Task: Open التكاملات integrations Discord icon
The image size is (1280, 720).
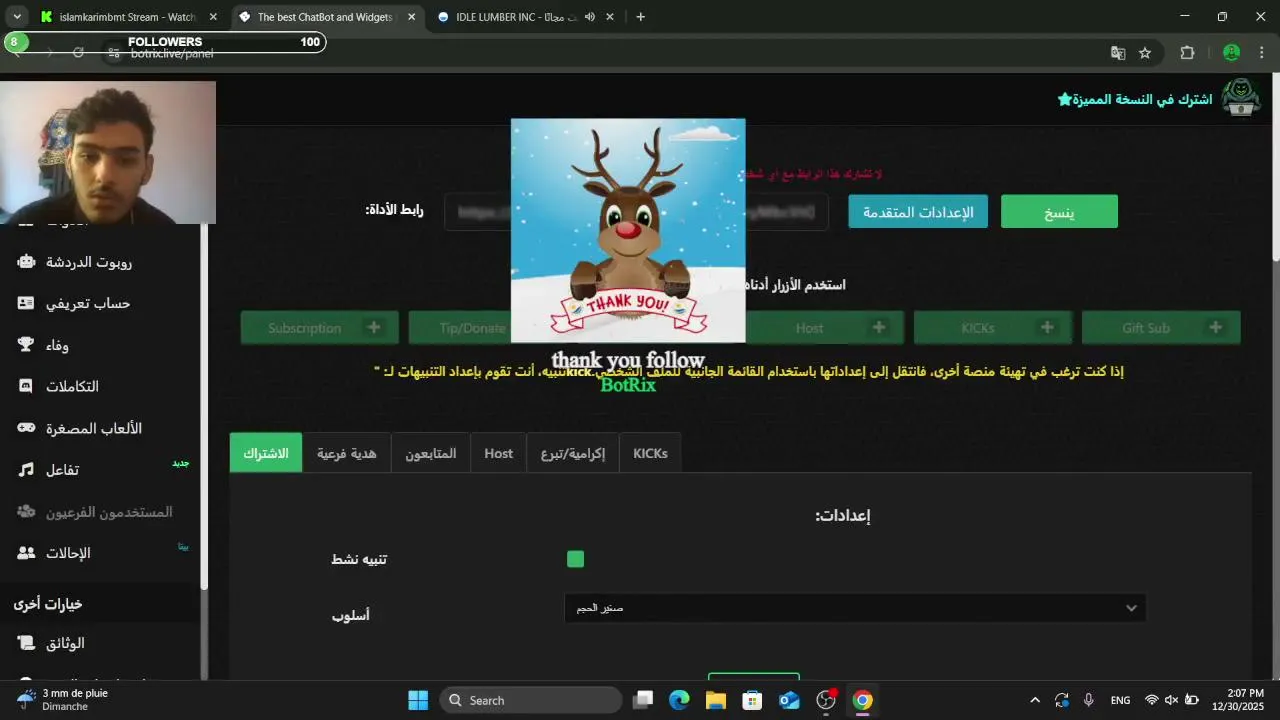Action: pyautogui.click(x=26, y=386)
